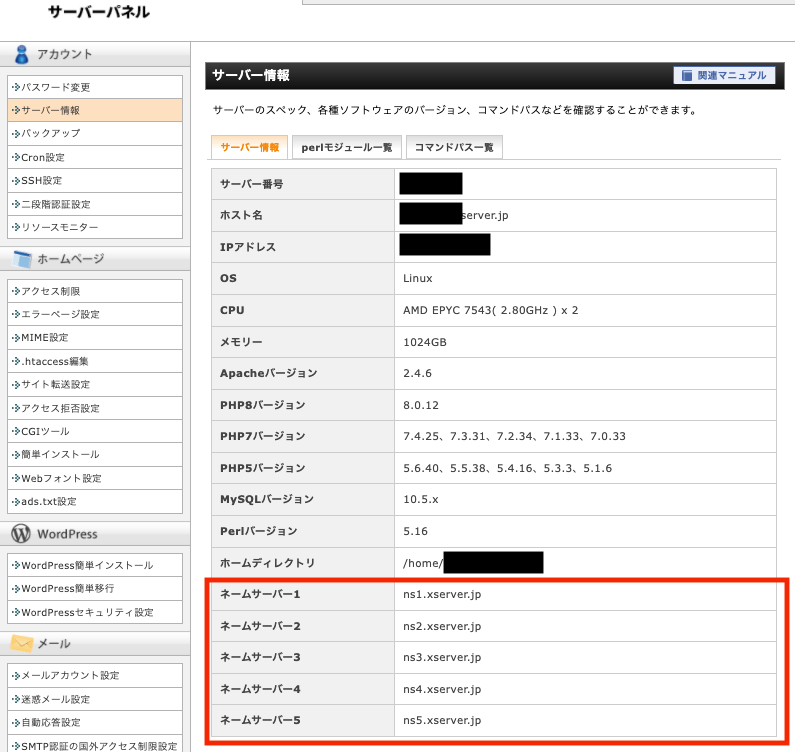Switch to the コマンドパス一覧 tab

coord(454,147)
